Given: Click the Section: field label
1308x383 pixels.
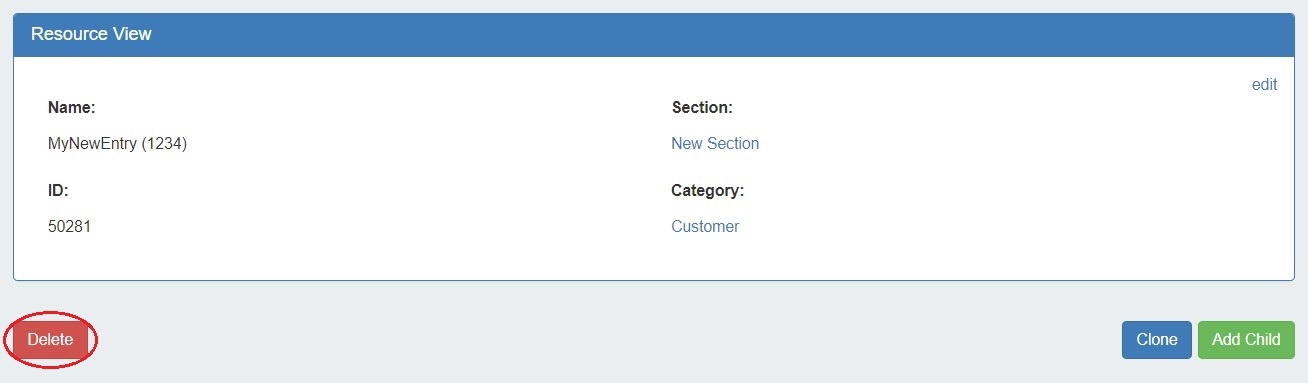Looking at the screenshot, I should point(702,107).
